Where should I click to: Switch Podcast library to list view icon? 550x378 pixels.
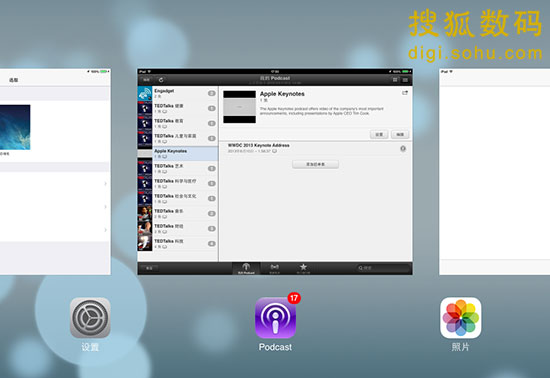coord(405,80)
